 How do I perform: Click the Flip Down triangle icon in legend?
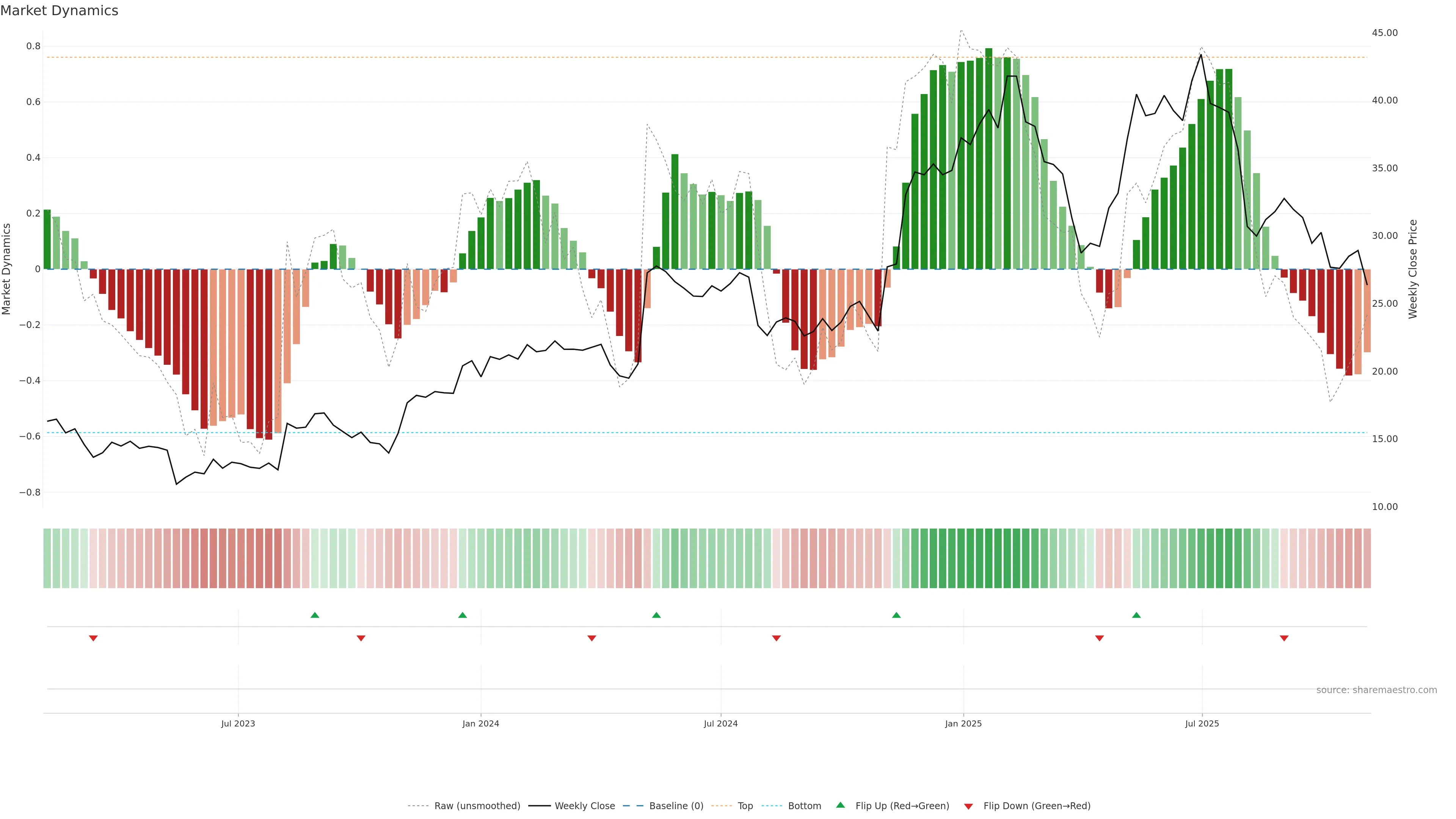point(968,806)
